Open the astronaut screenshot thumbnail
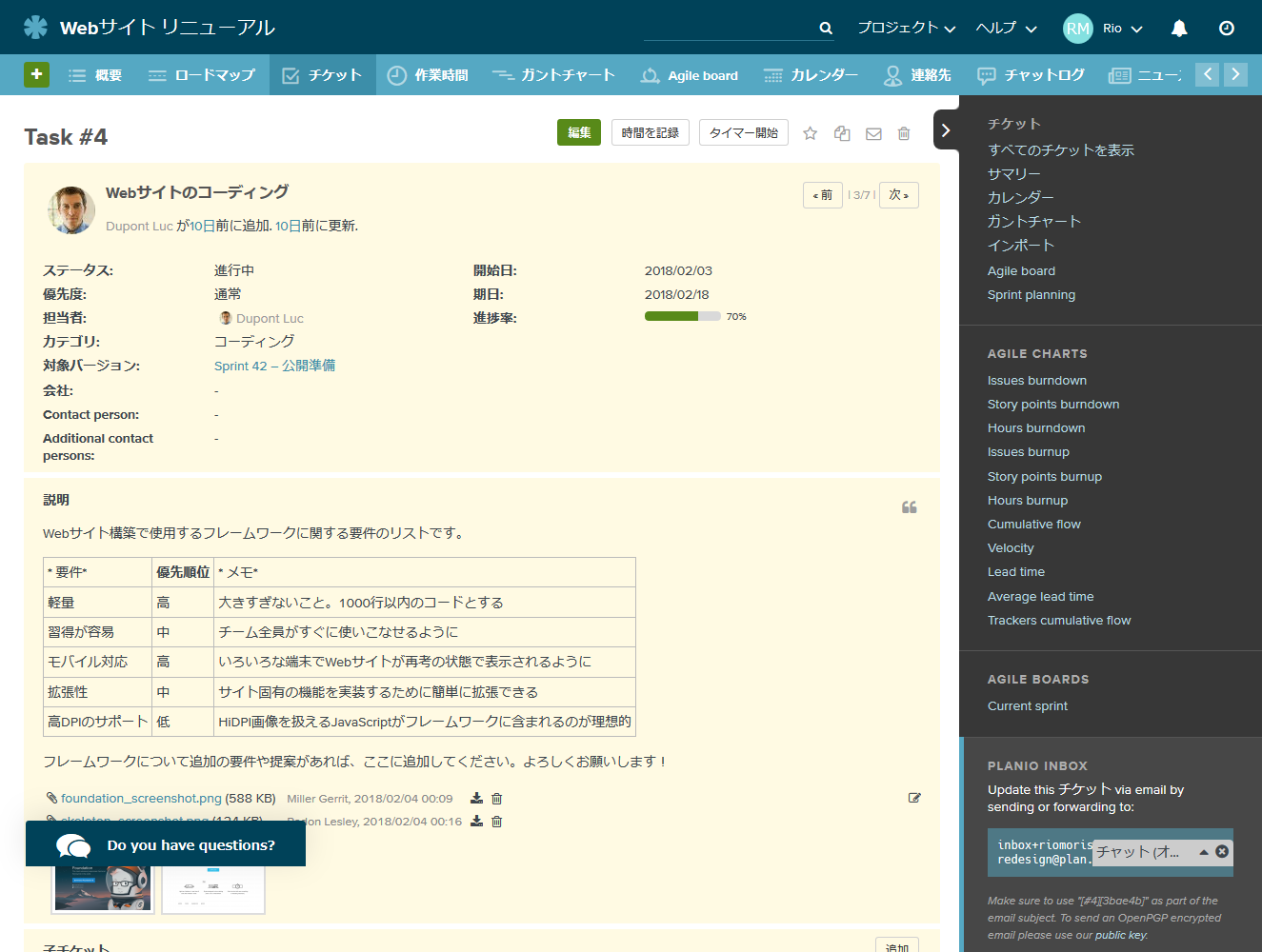This screenshot has height=952, width=1262. [x=103, y=888]
